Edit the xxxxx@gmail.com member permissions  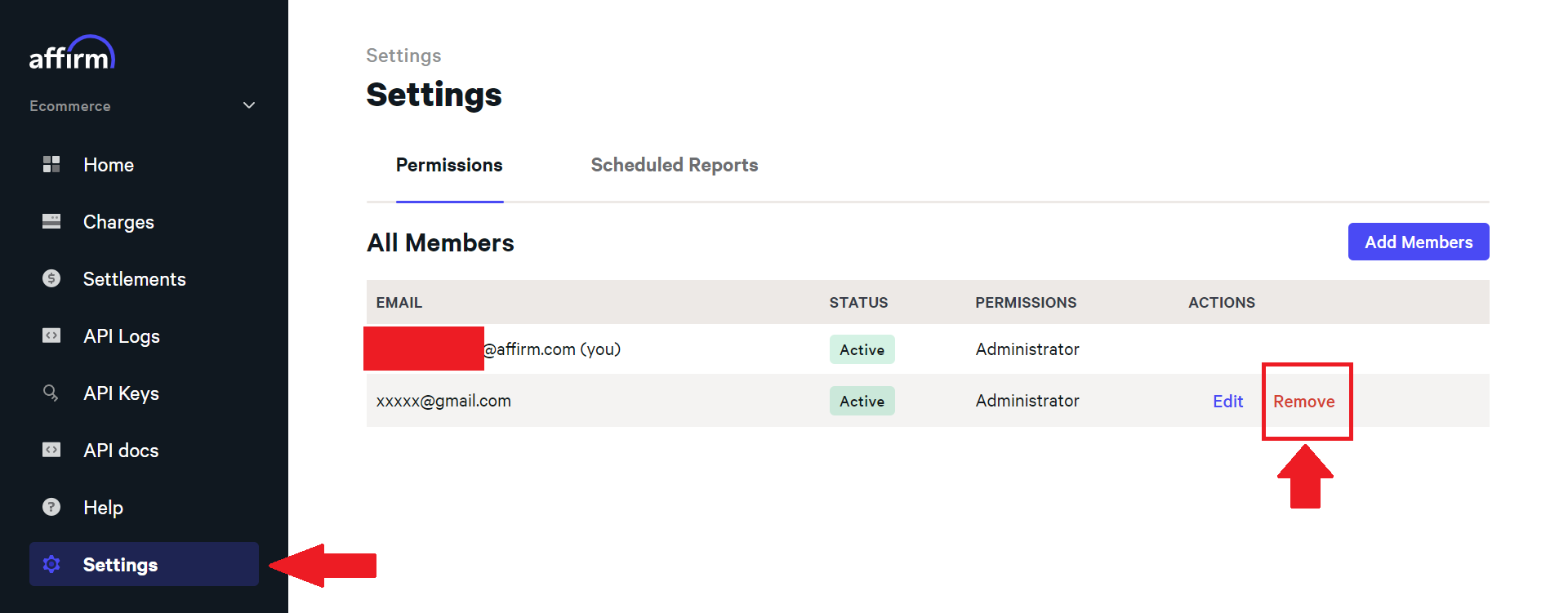pos(1227,402)
